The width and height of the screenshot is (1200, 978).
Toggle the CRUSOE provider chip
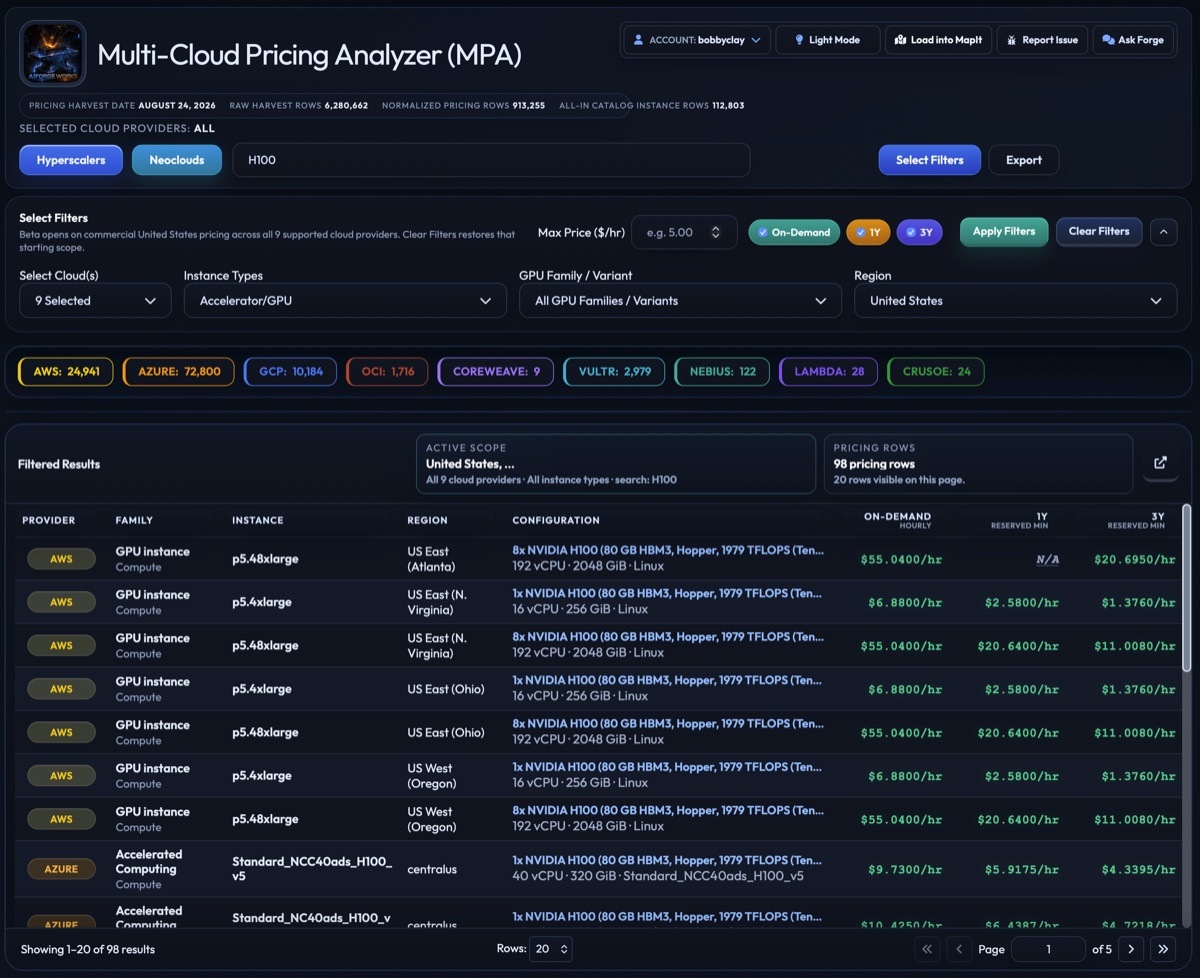pos(936,371)
